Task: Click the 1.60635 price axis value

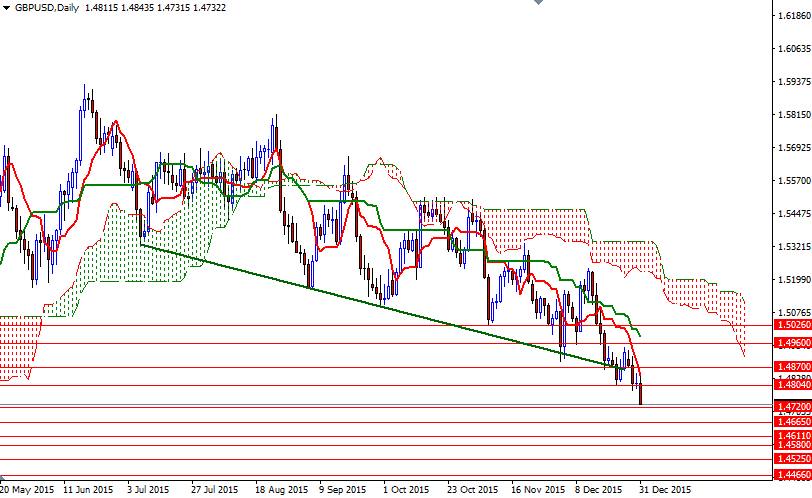Action: pos(794,49)
